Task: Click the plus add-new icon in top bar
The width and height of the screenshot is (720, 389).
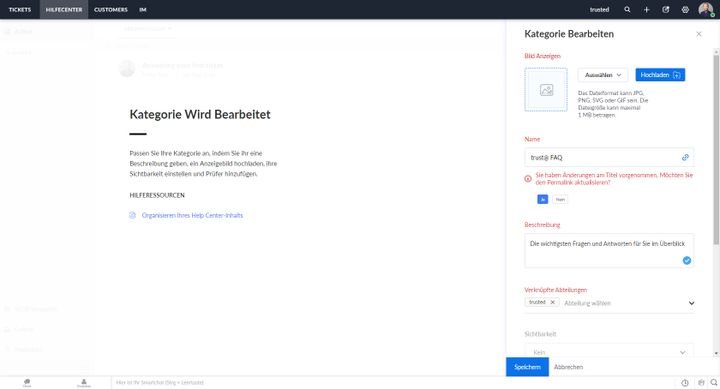Action: coord(646,10)
